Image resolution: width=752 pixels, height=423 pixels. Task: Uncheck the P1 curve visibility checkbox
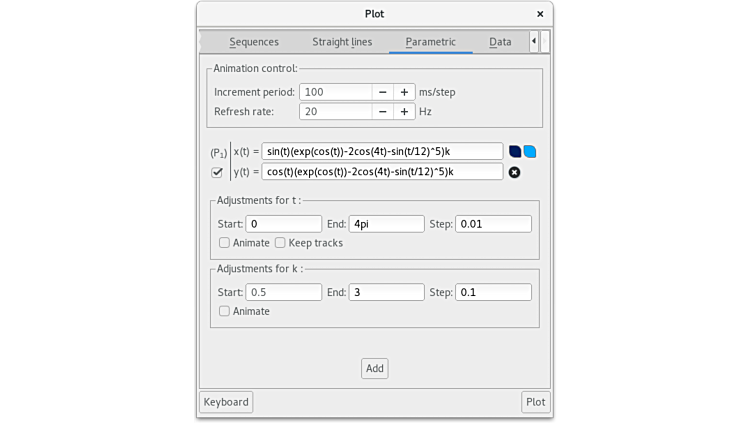(217, 172)
